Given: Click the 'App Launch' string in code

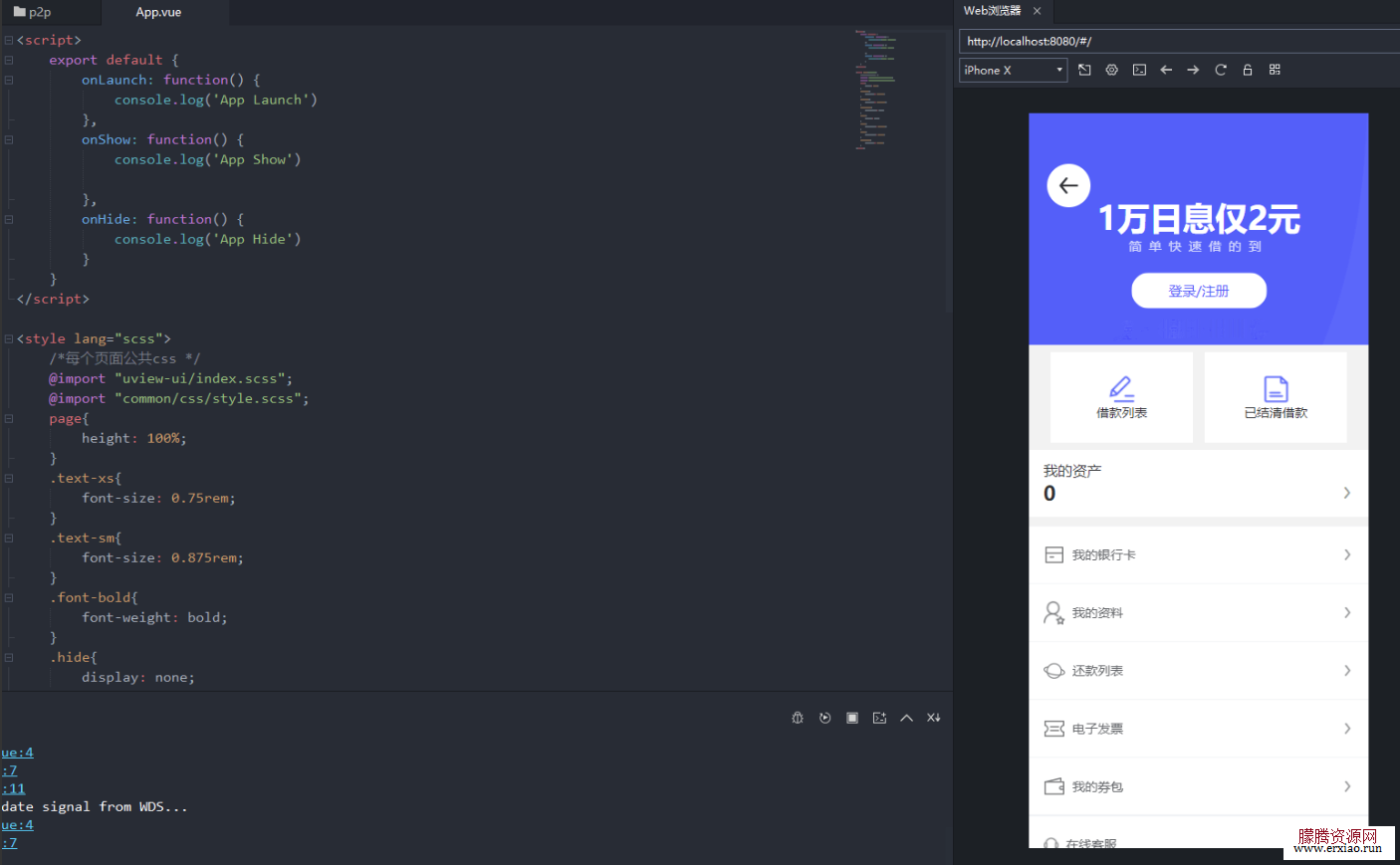Looking at the screenshot, I should 261,100.
